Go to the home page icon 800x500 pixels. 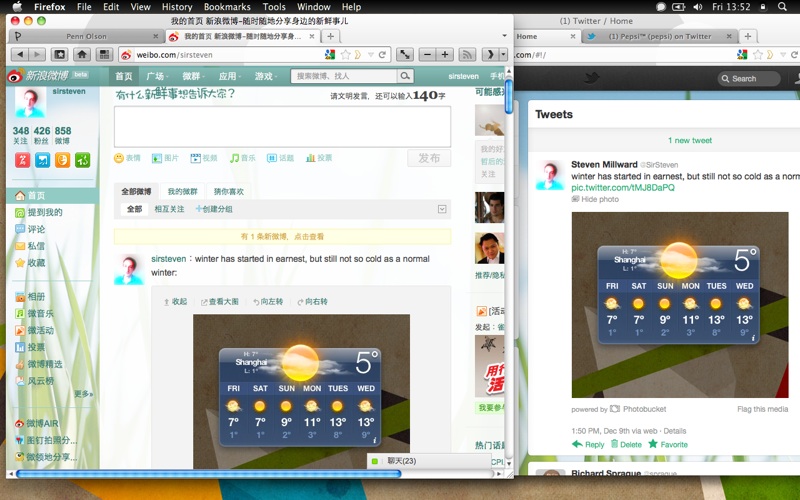point(82,55)
